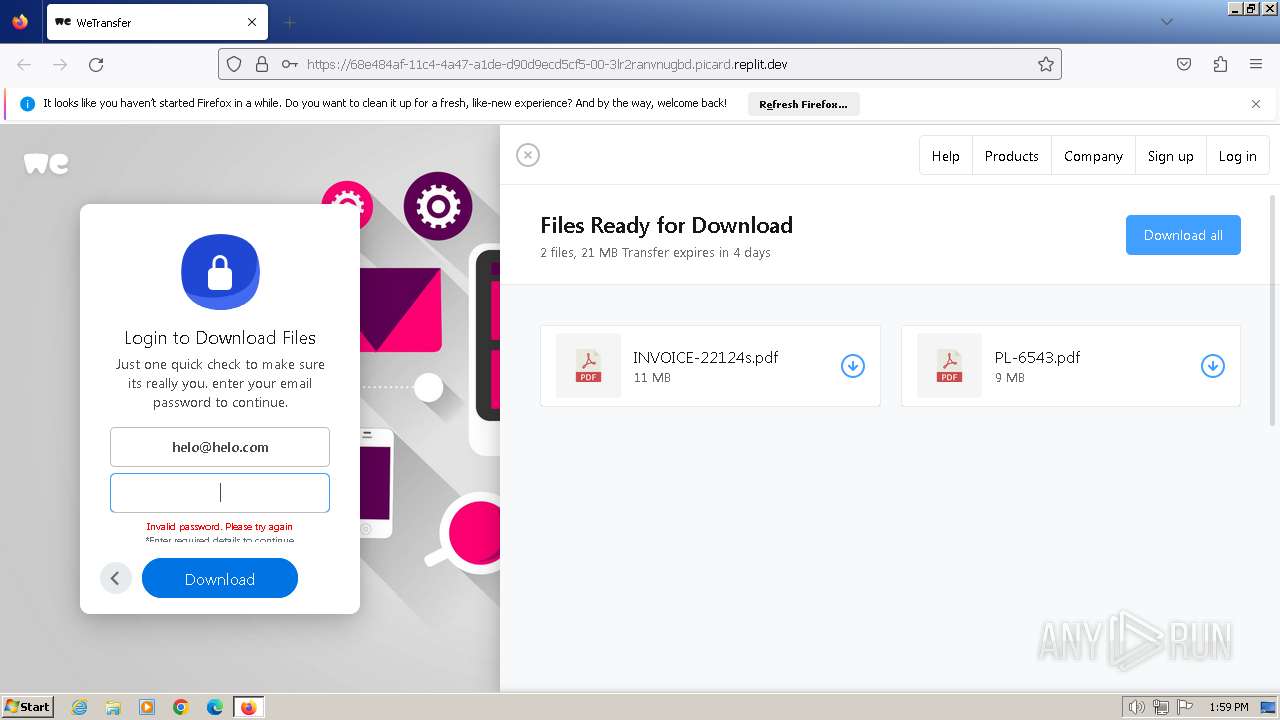Select the WeTransfer browser tab

pyautogui.click(x=157, y=22)
